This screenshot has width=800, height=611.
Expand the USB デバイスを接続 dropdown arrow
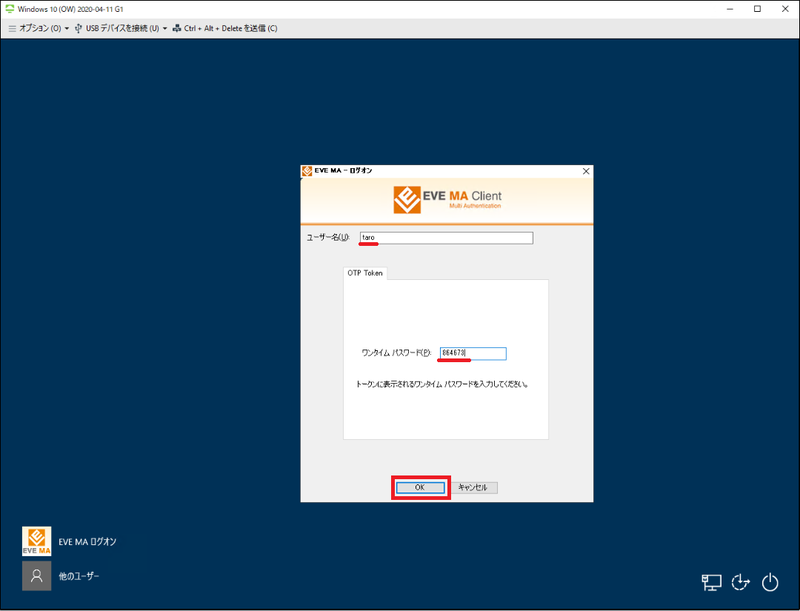tap(165, 29)
